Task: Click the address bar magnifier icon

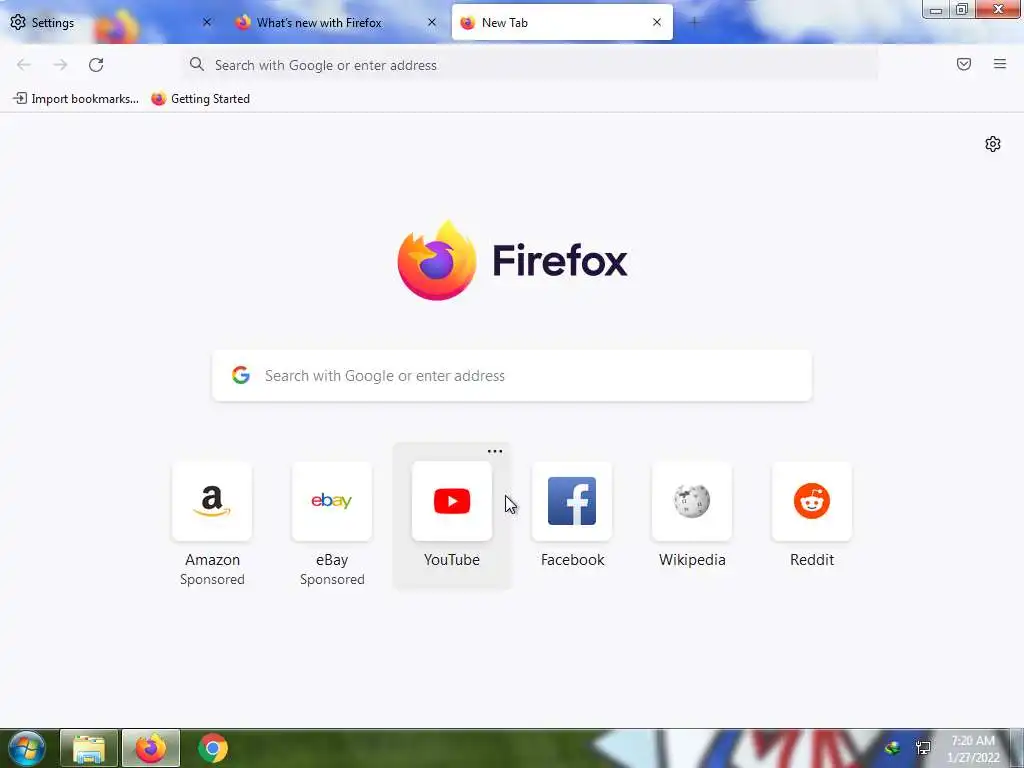Action: coord(197,64)
